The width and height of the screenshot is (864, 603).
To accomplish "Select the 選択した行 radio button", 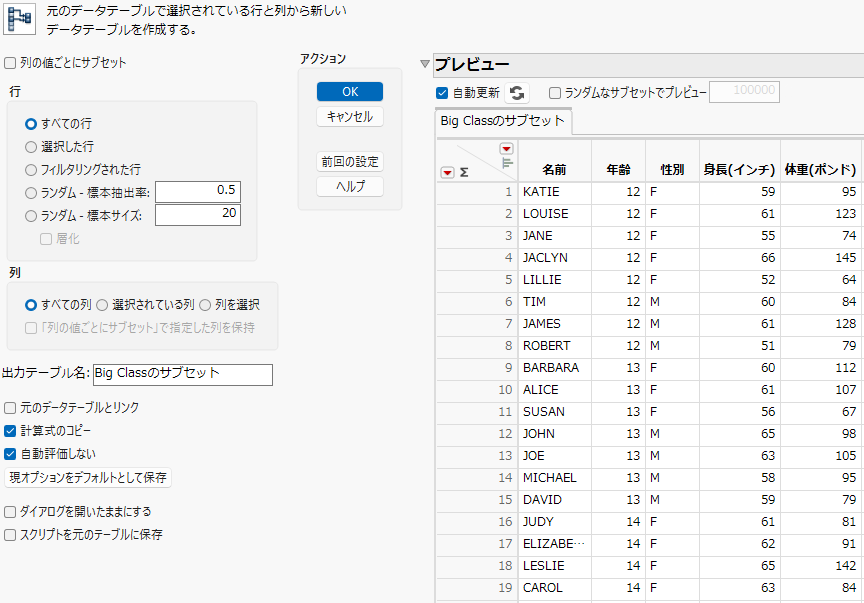I will click(31, 147).
